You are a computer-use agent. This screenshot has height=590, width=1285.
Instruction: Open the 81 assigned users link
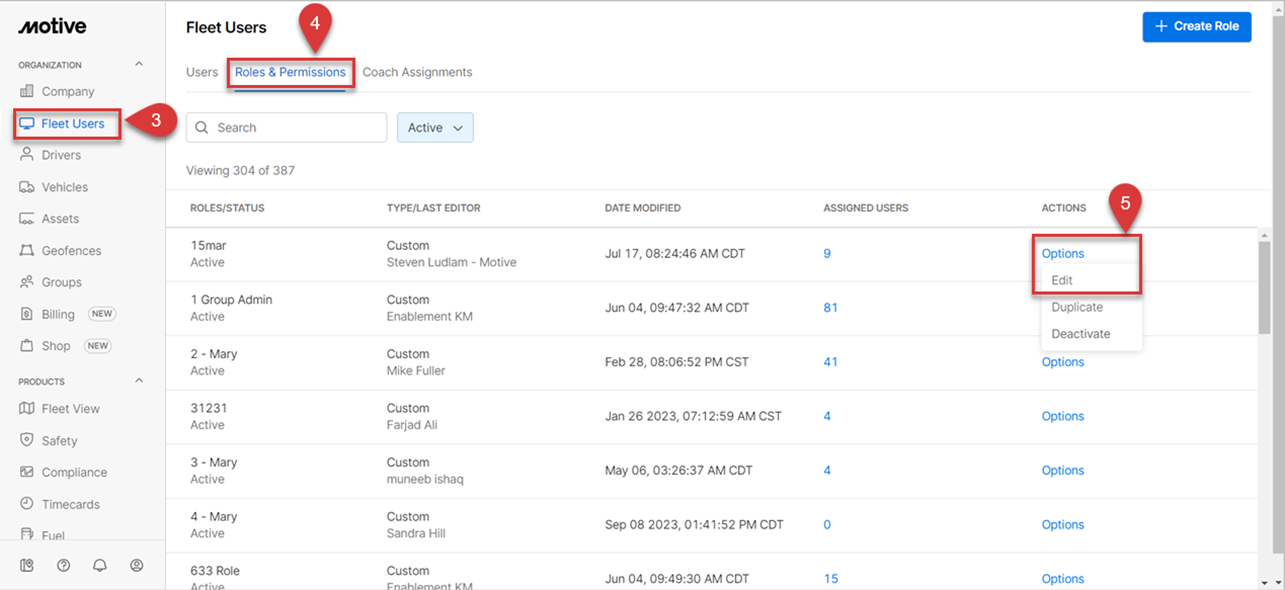coord(830,308)
